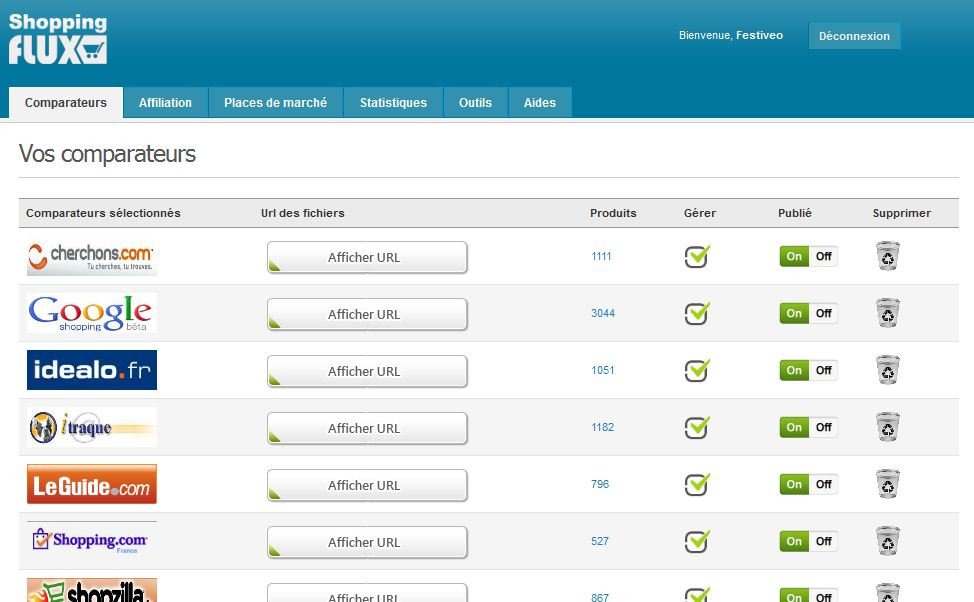The width and height of the screenshot is (974, 602).
Task: Show the URL for i-traque row
Action: (x=366, y=428)
